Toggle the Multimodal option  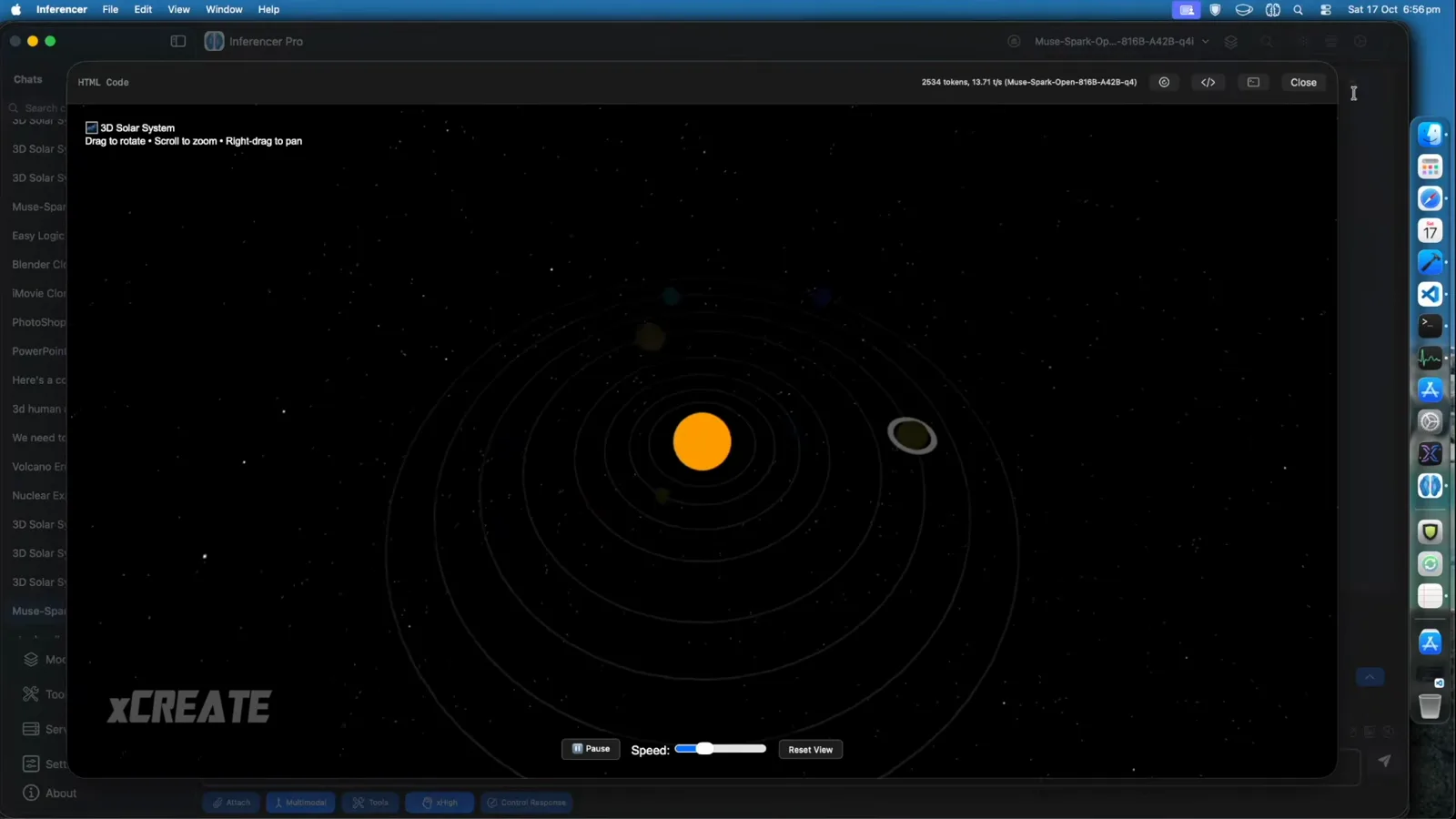click(300, 803)
